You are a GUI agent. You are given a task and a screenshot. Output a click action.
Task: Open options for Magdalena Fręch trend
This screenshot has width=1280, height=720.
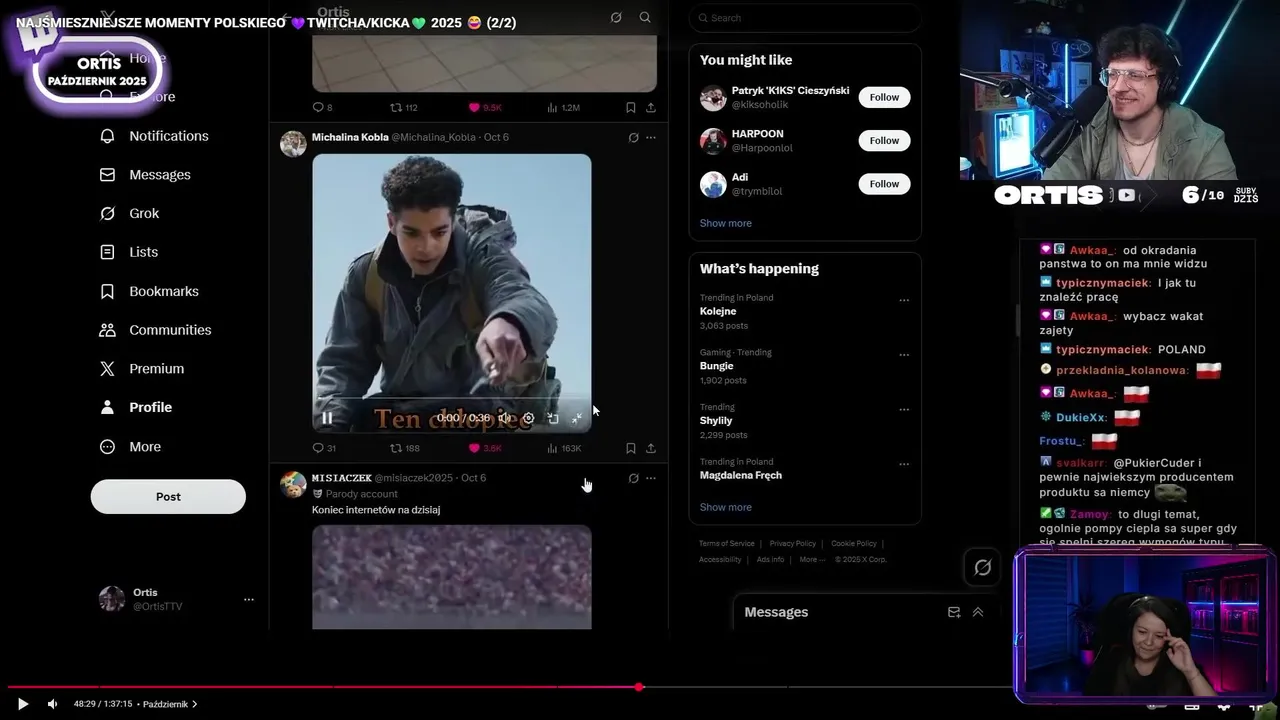click(x=904, y=464)
